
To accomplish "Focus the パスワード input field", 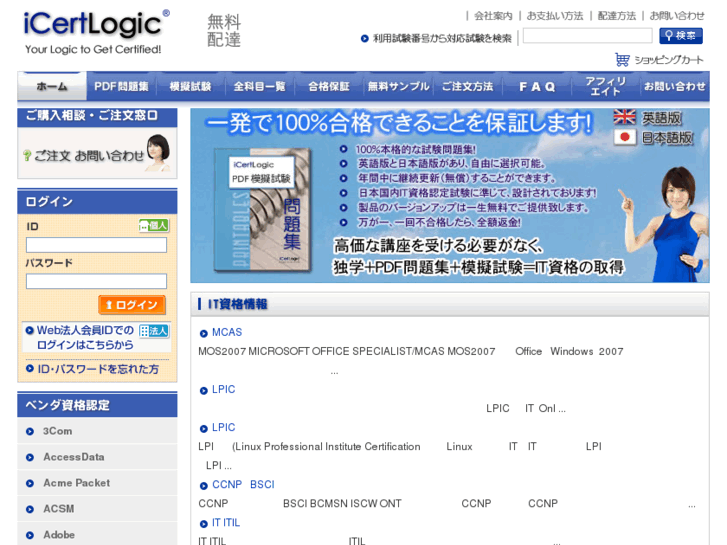I will (96, 281).
